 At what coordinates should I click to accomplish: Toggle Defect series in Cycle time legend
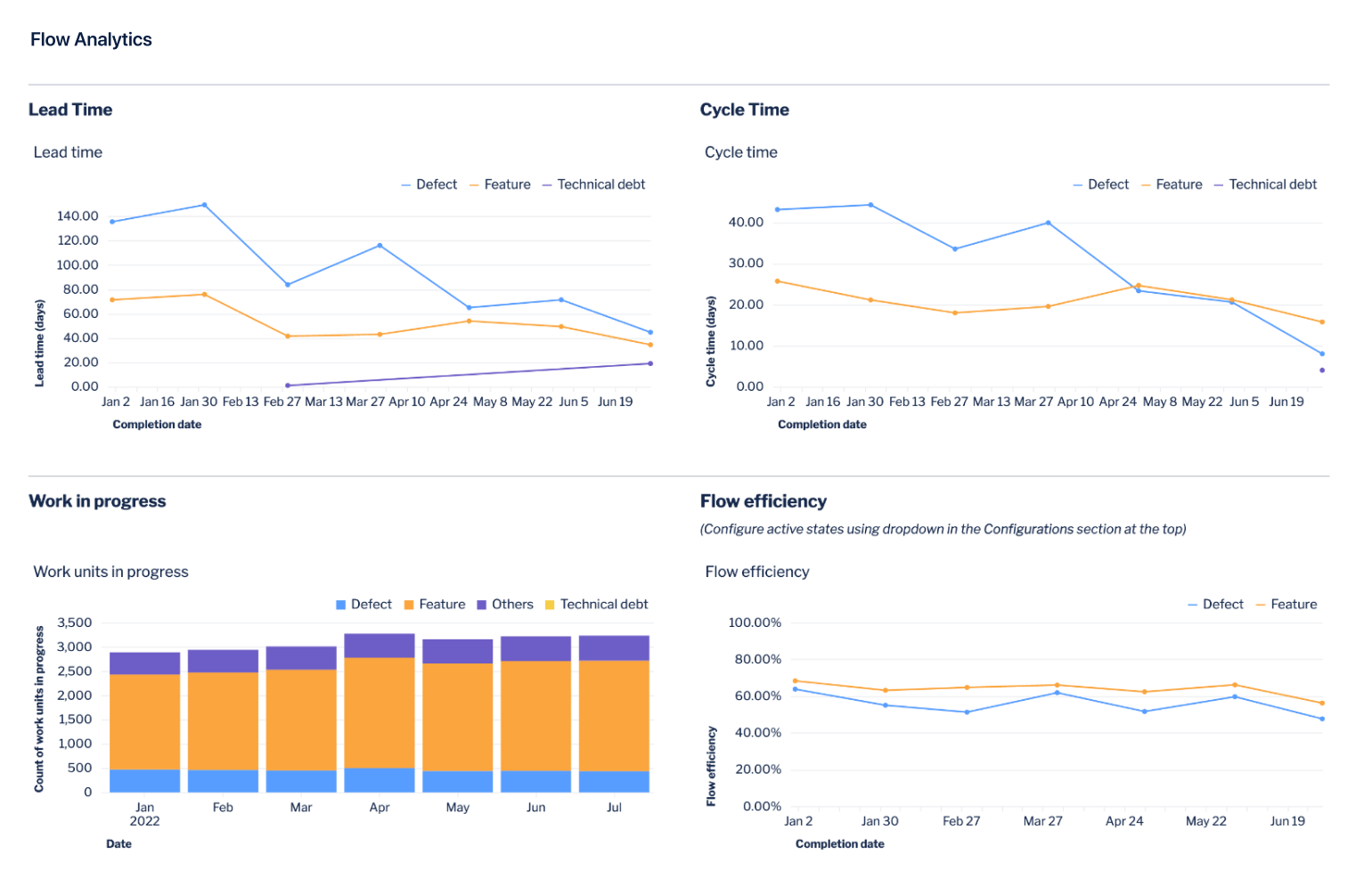pos(1101,184)
